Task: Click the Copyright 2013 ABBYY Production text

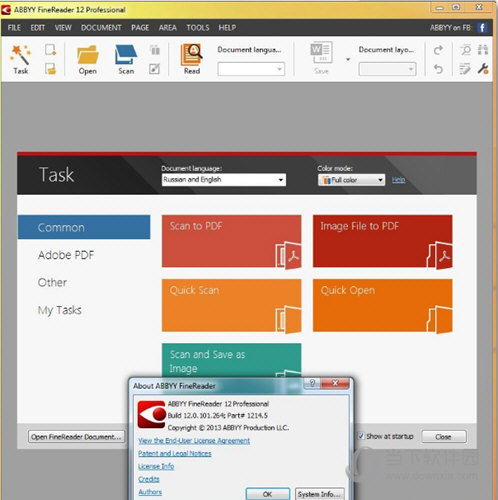Action: (x=228, y=428)
